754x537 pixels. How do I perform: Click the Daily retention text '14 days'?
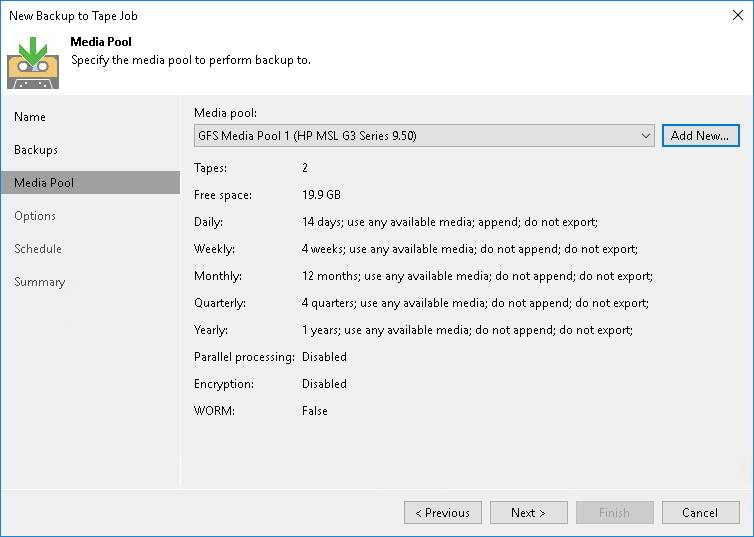321,222
